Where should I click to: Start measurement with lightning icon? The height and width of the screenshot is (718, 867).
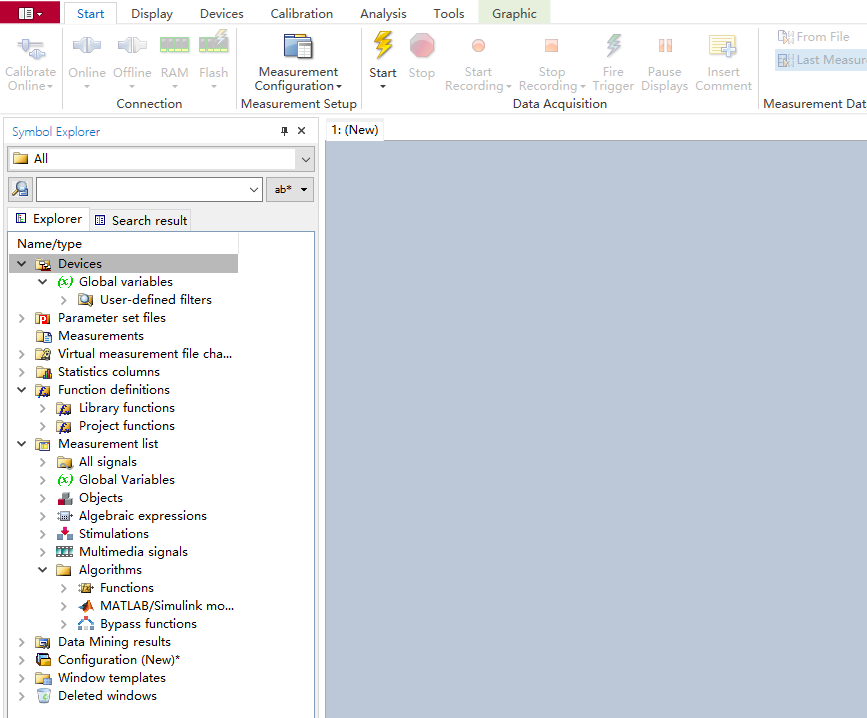point(383,45)
